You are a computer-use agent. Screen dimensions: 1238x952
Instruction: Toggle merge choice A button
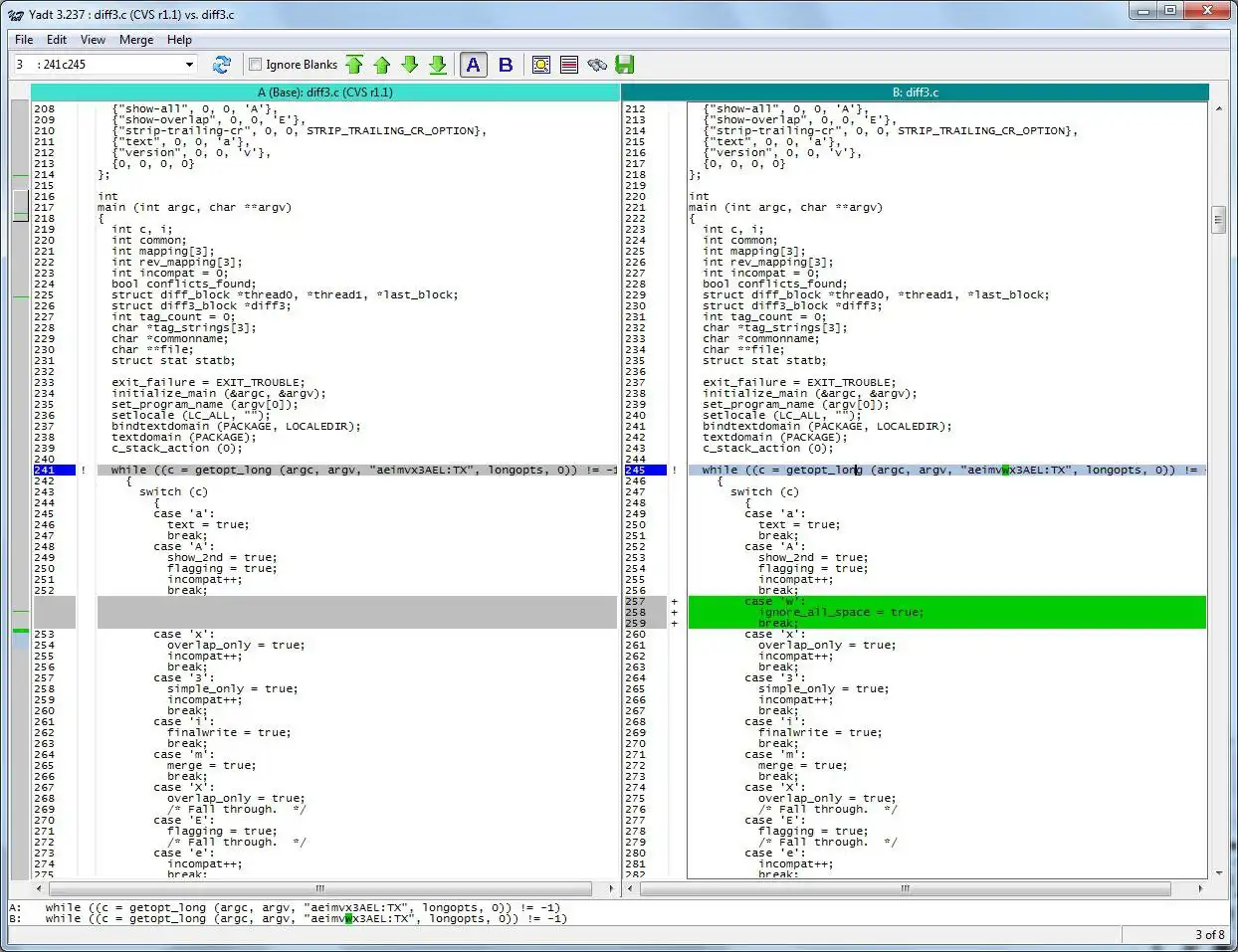point(474,65)
